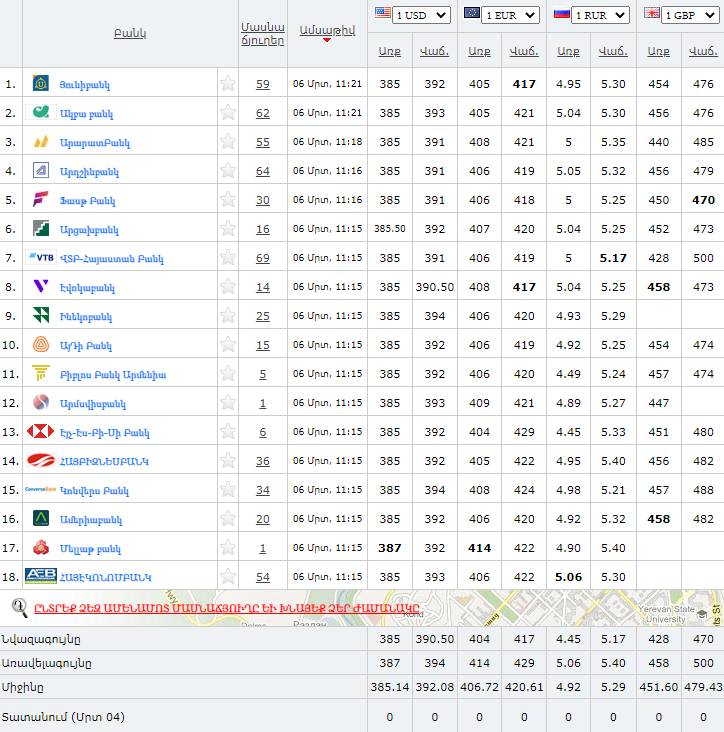Click the Unibank logo icon in row 1
This screenshot has height=732, width=724.
[41, 84]
